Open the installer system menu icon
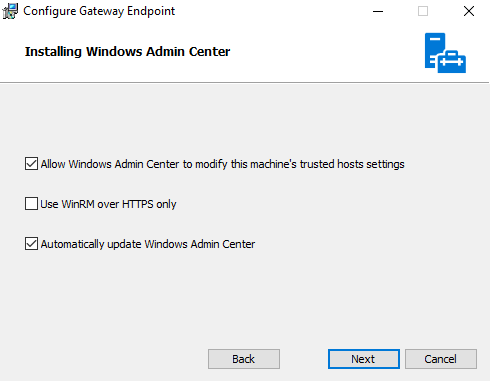The width and height of the screenshot is (490, 381). [x=10, y=11]
